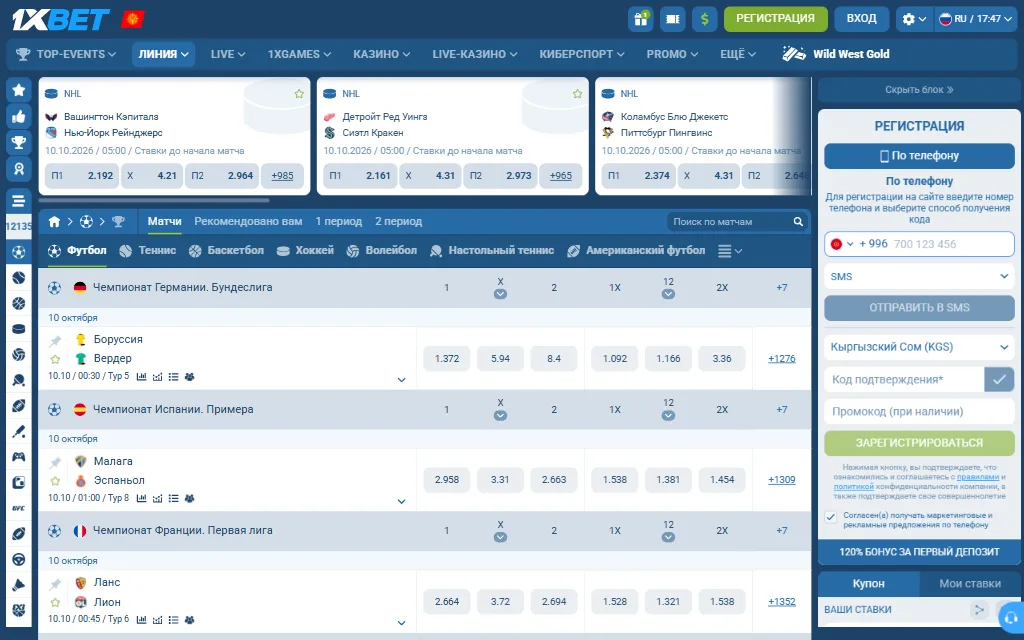The height and width of the screenshot is (640, 1024).
Task: Open the КИБЕРСПОРТ menu
Action: click(x=582, y=54)
